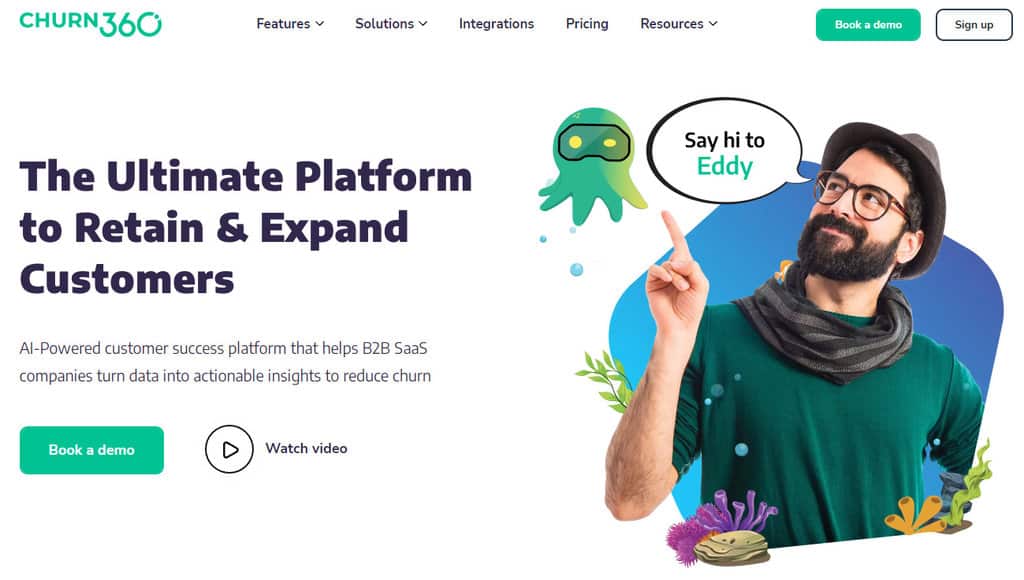This screenshot has width=1024, height=580.
Task: Click Eddy the green octopus mascot
Action: tap(592, 167)
